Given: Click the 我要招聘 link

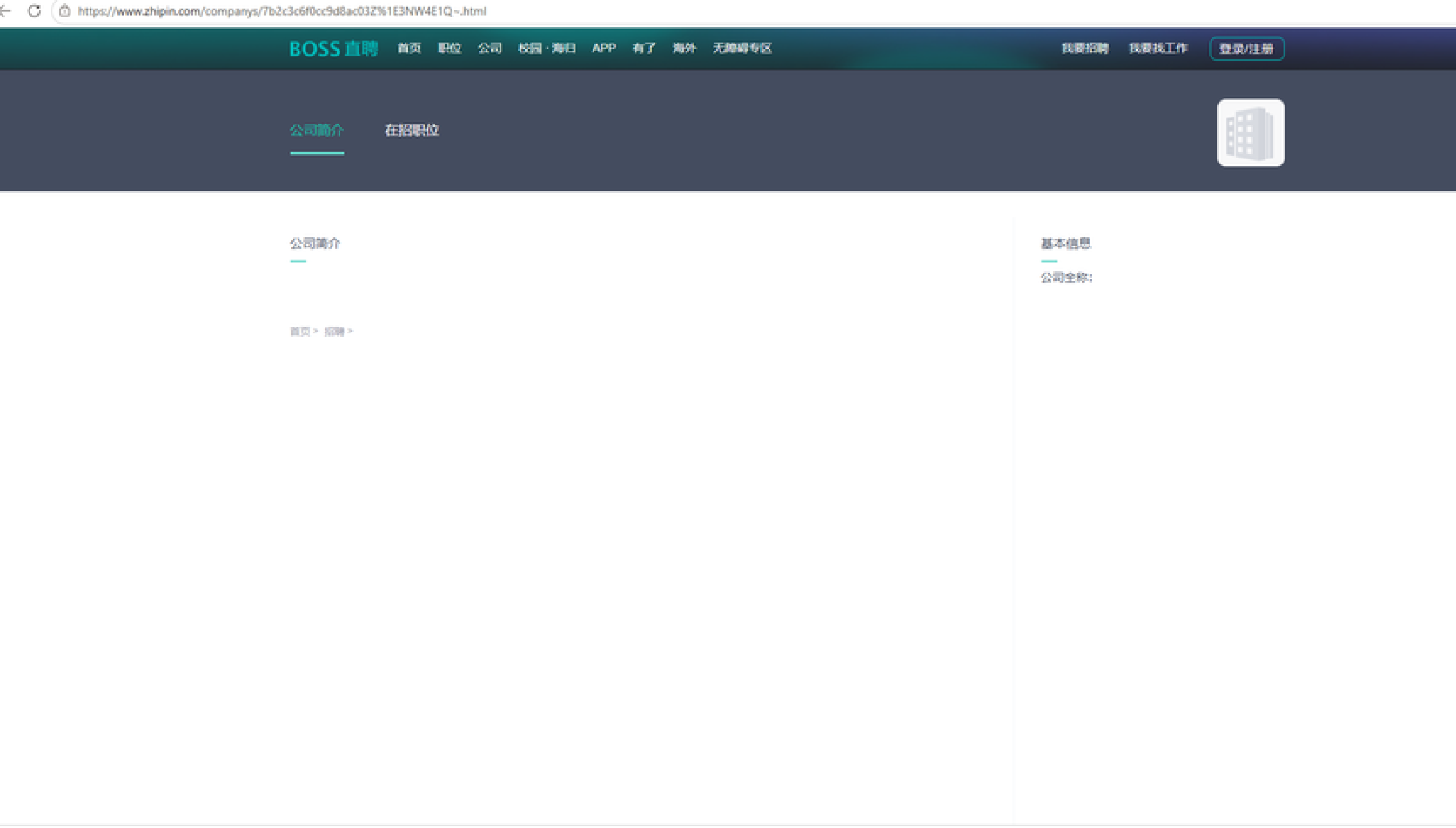Looking at the screenshot, I should point(1085,48).
